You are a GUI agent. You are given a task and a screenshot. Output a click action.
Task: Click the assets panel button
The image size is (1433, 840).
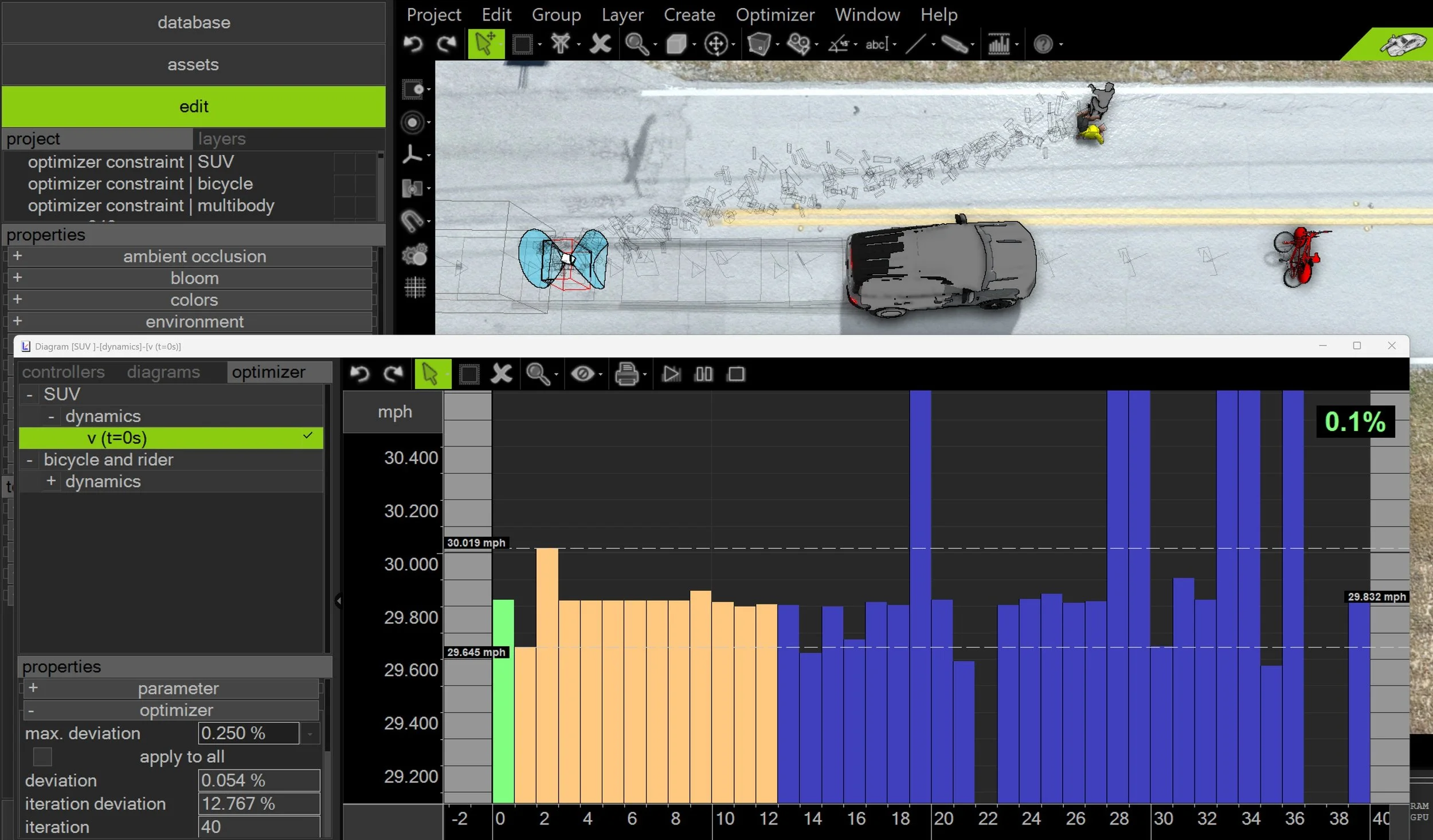coord(193,65)
